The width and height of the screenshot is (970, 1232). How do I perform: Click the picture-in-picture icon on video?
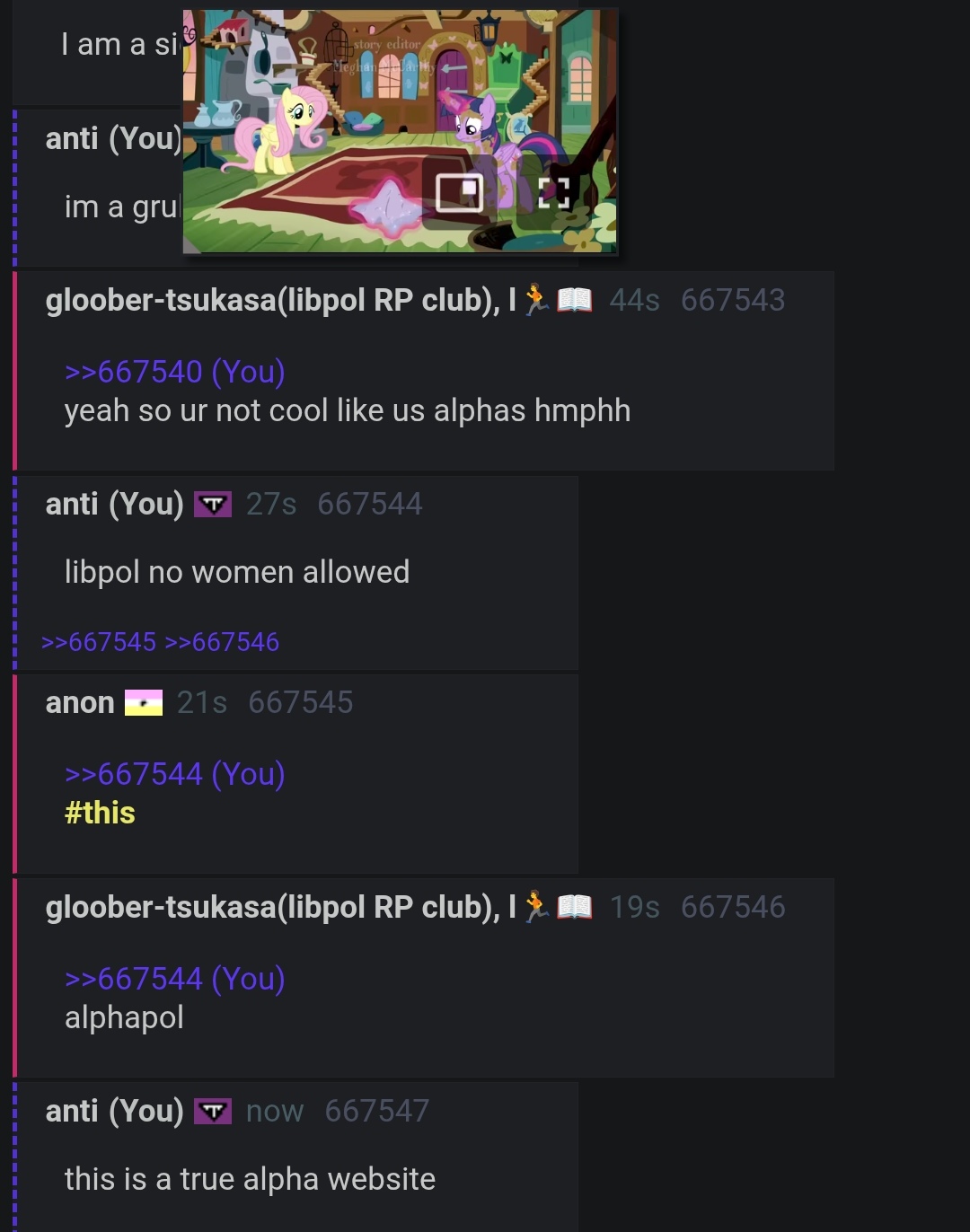click(460, 192)
